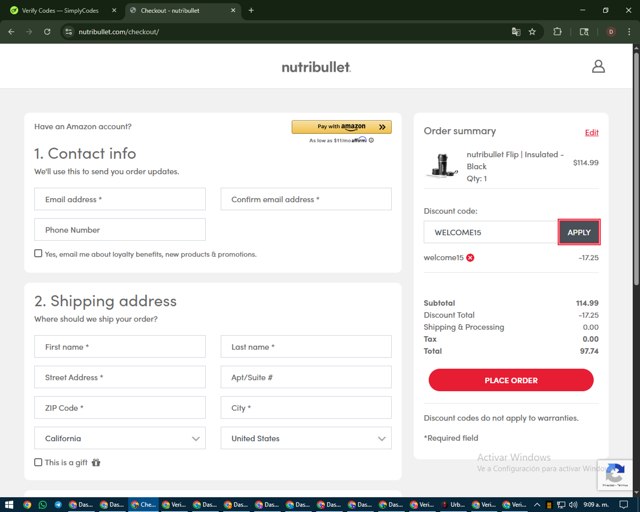
Task: Open the volume control in system tray
Action: click(573, 505)
